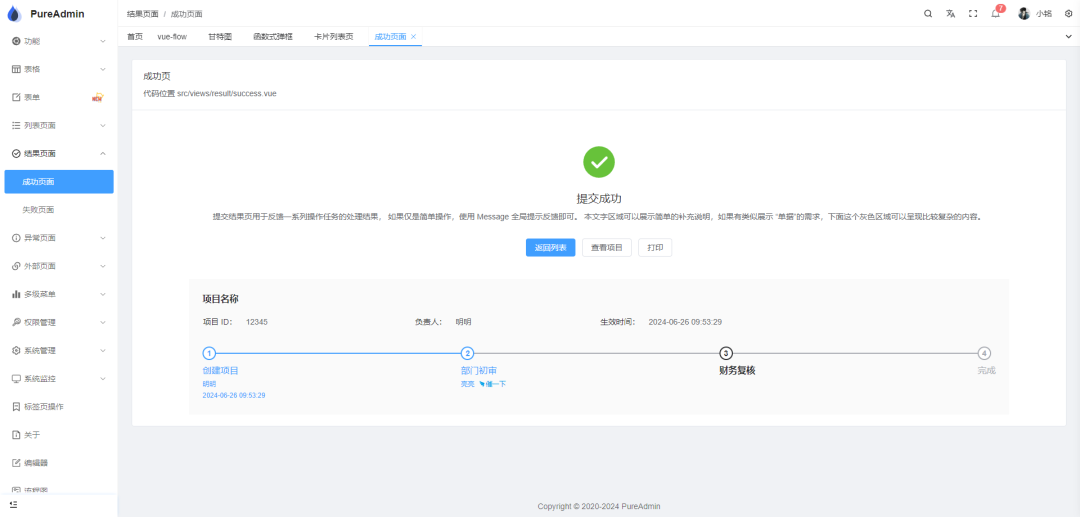Viewport: 1080px width, 517px height.
Task: Switch to the 卡片列表页 tab
Action: (333, 36)
